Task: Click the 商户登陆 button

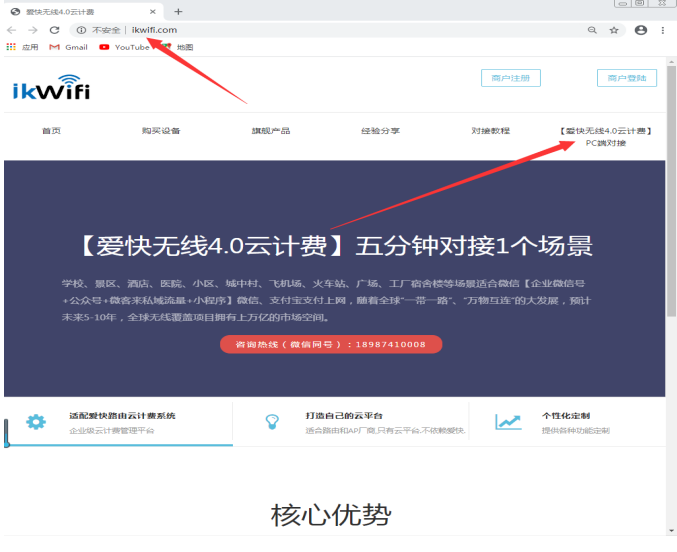Action: (627, 78)
